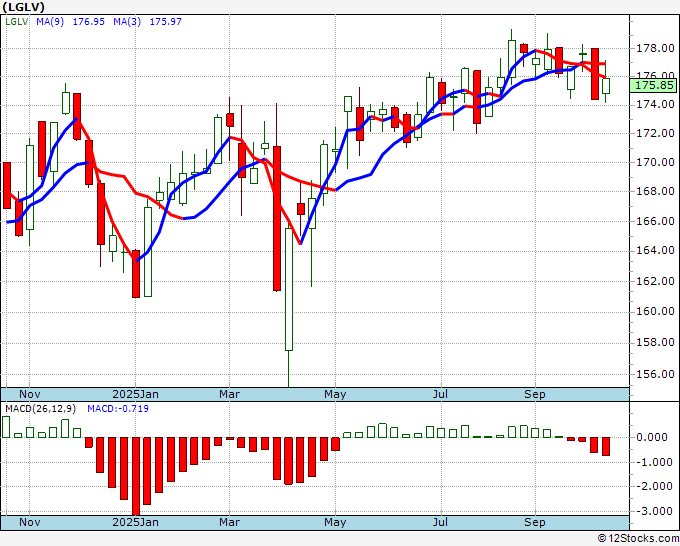Click the 168.00 price axis label
This screenshot has height=546, width=680.
[x=655, y=191]
